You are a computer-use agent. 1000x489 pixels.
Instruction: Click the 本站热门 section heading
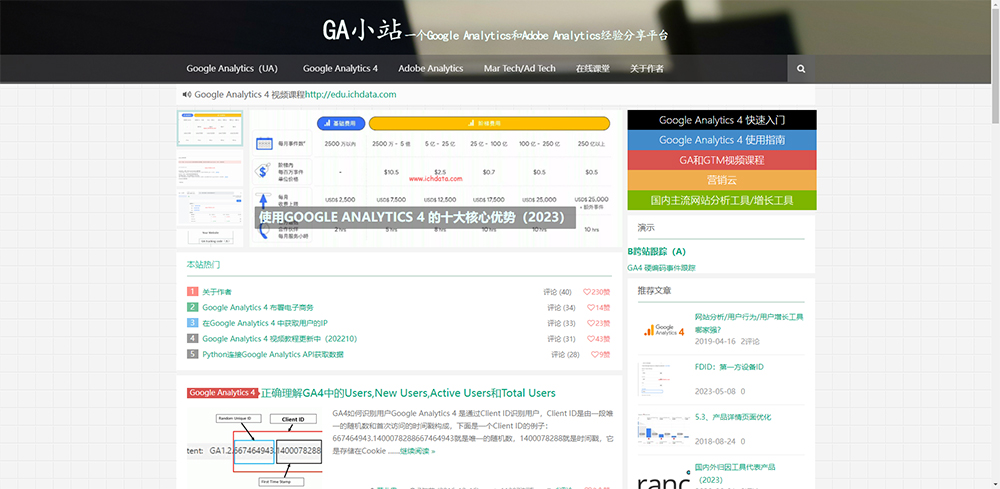(x=203, y=264)
